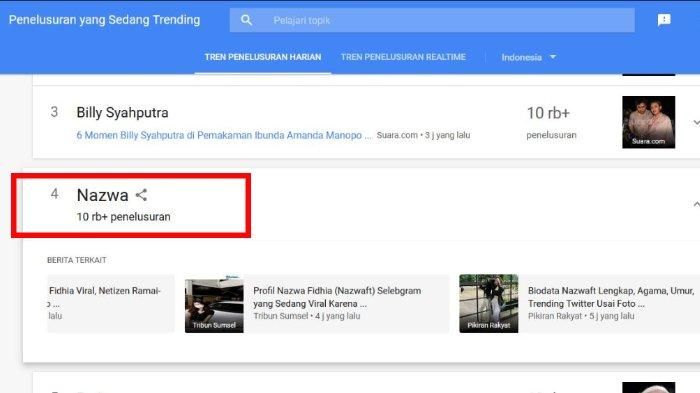Screen dimensions: 700x393
Task: Click the search magnifier icon
Action: [x=246, y=20]
